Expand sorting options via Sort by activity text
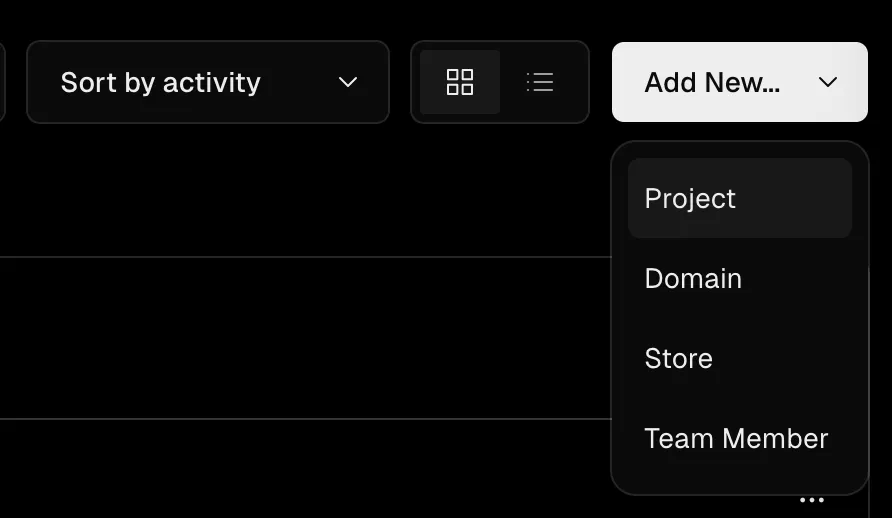This screenshot has height=518, width=892. (160, 82)
